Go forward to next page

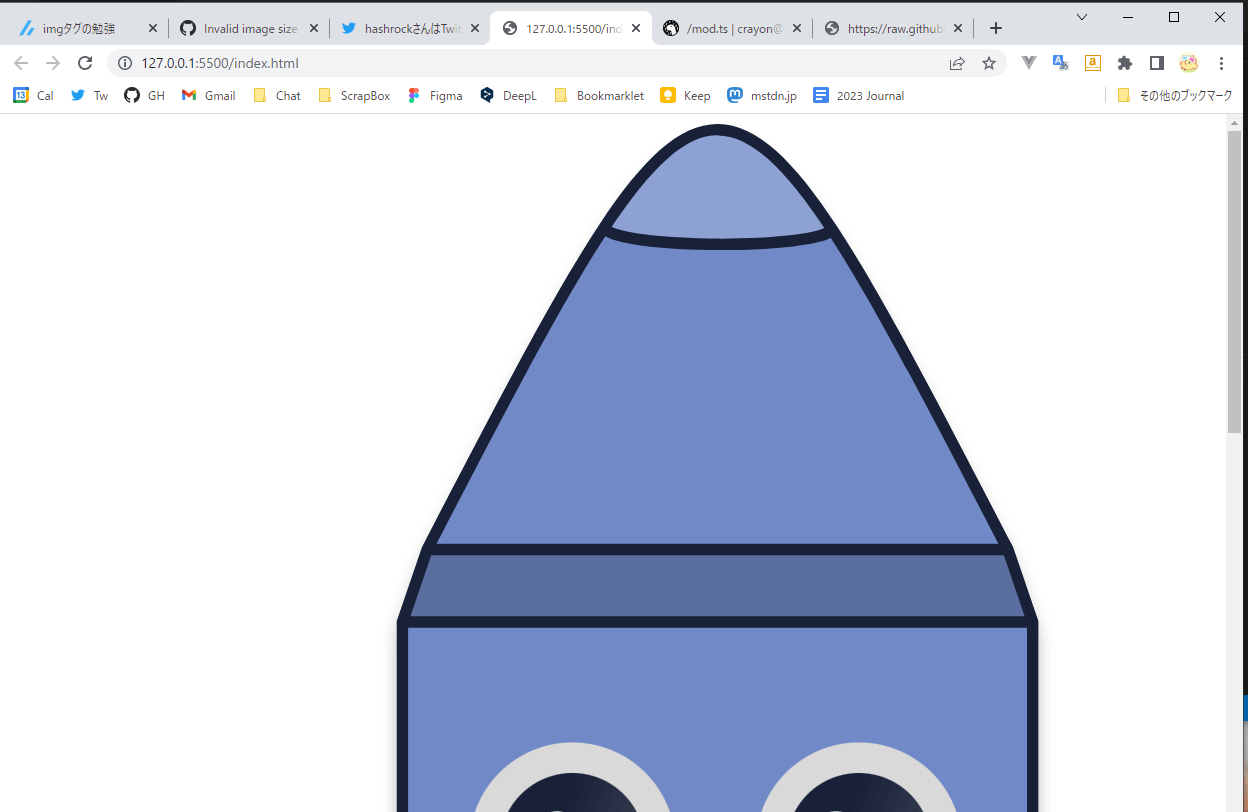[x=53, y=63]
